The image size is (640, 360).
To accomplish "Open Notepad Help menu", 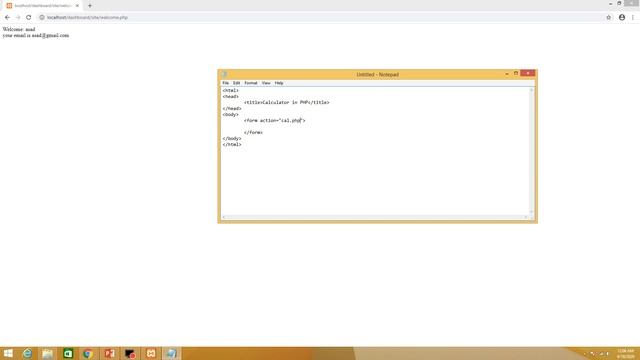I will click(279, 83).
